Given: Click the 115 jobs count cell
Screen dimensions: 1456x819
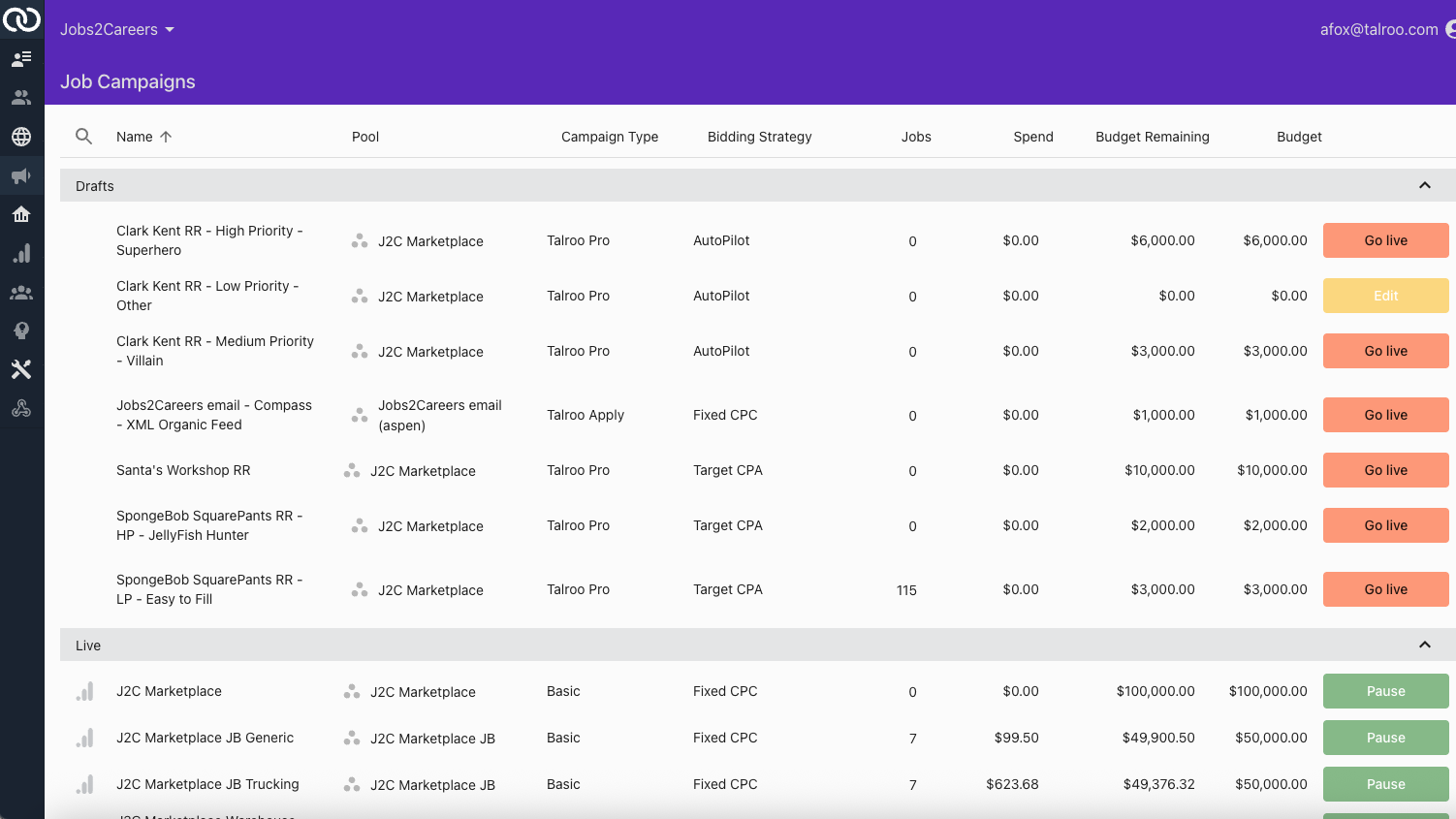Looking at the screenshot, I should [906, 589].
